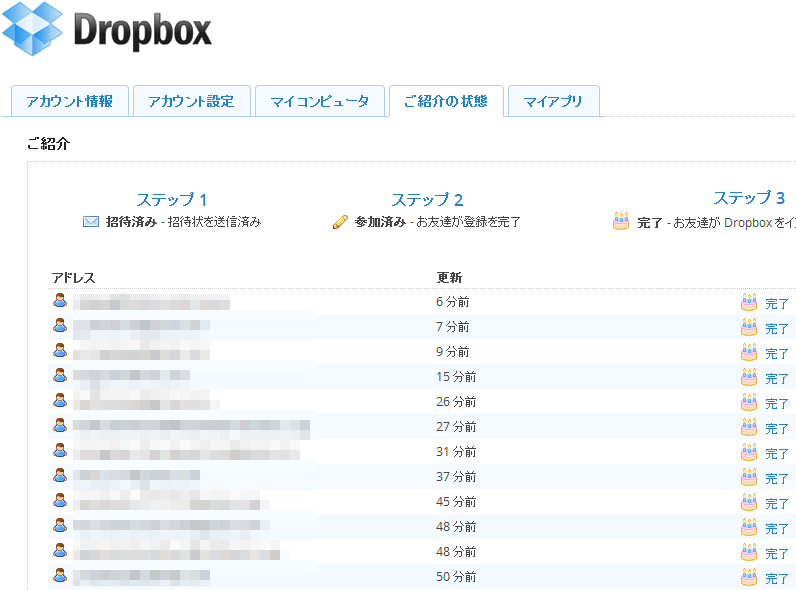The height and width of the screenshot is (590, 796).
Task: Click cake icon in the 26 分前 row
Action: pyautogui.click(x=749, y=402)
